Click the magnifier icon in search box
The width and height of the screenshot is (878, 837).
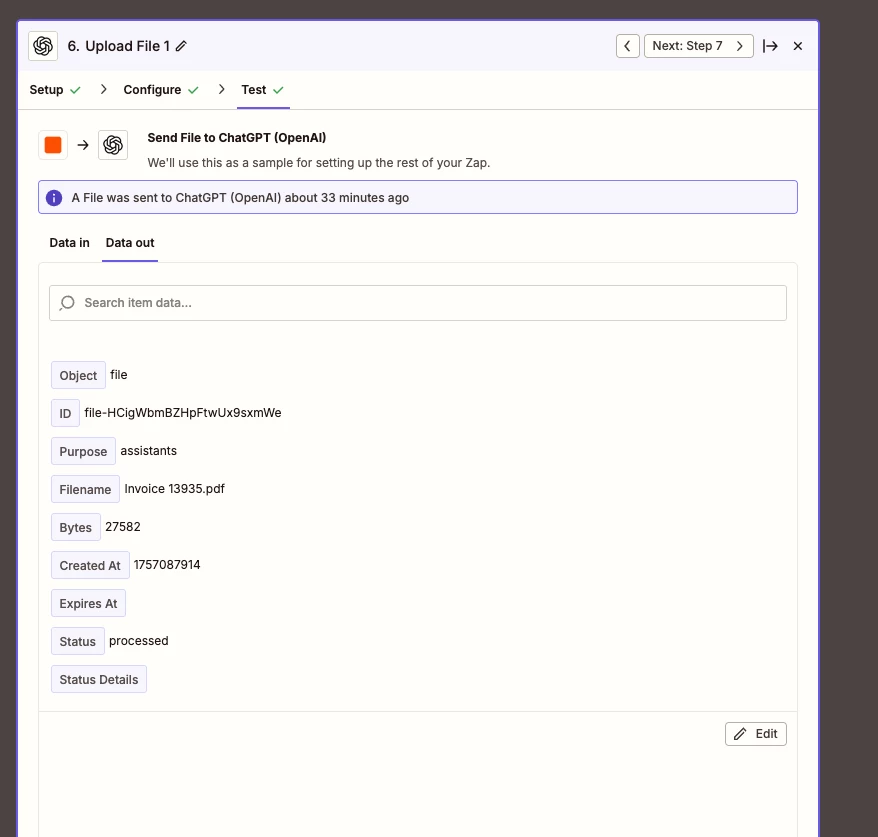[x=67, y=303]
